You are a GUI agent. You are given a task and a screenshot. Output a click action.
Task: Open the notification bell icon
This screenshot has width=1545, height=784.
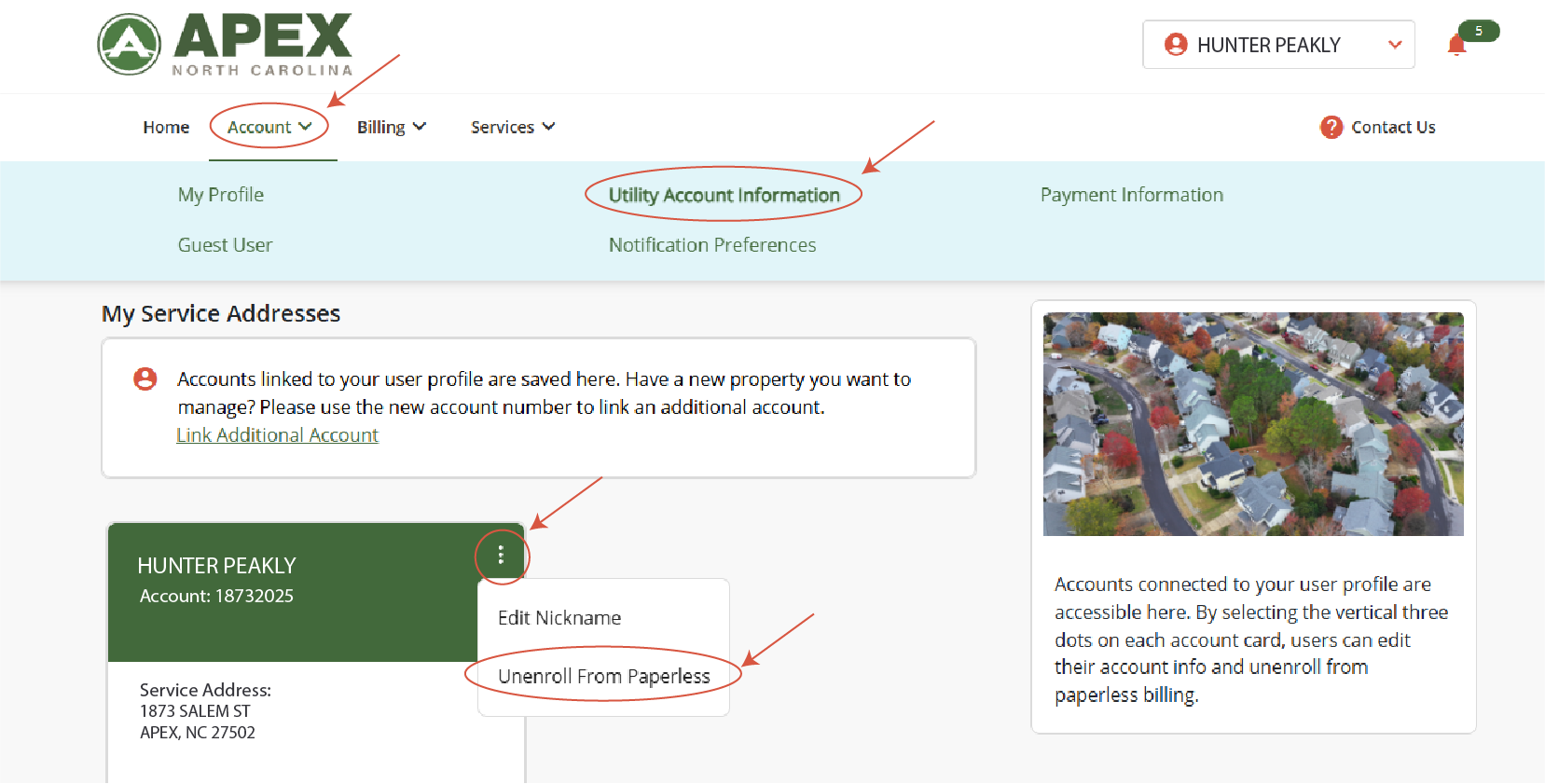(x=1456, y=45)
